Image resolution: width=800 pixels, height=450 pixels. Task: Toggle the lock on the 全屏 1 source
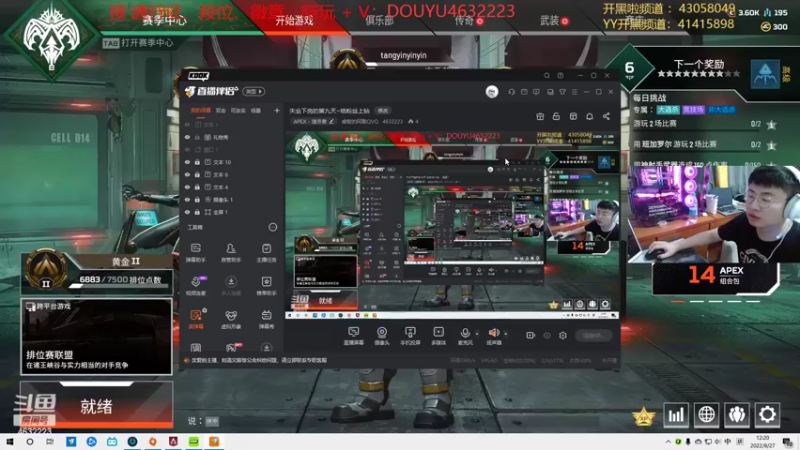pos(197,212)
